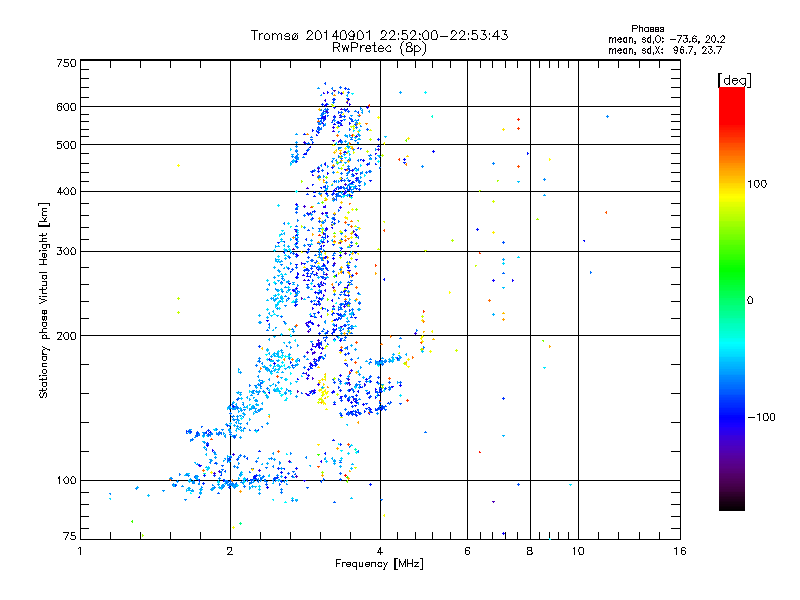This screenshot has height=600, width=800.
Task: Click the x-axis tick label '4'
Action: (x=380, y=551)
